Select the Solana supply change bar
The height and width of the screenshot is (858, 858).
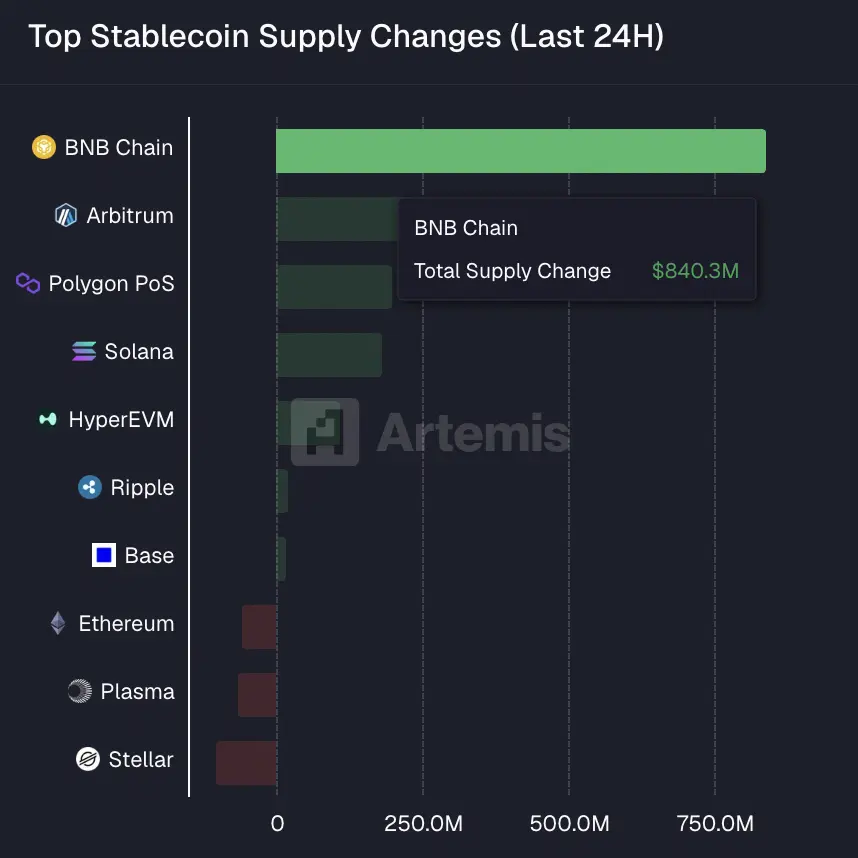click(329, 355)
